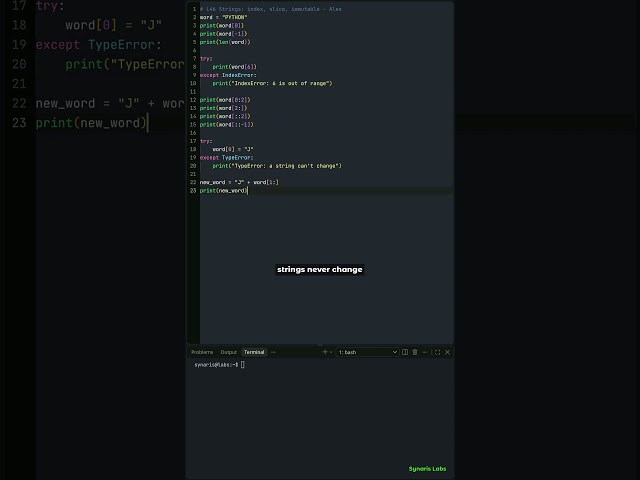Open the panel tabs overflow ellipsis menu

pos(273,352)
